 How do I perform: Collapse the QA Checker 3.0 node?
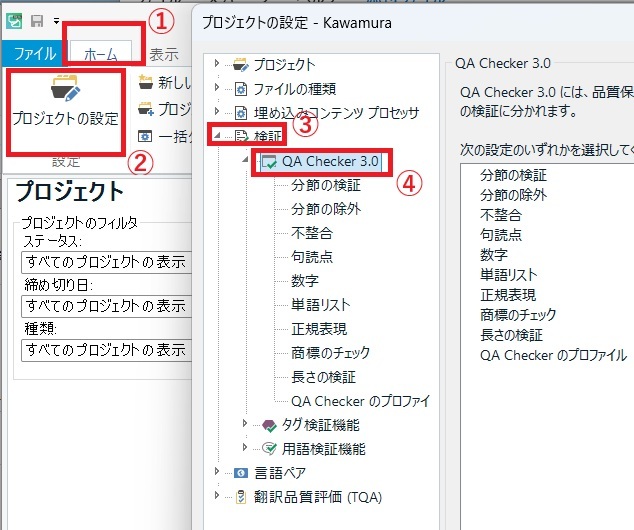[x=245, y=160]
